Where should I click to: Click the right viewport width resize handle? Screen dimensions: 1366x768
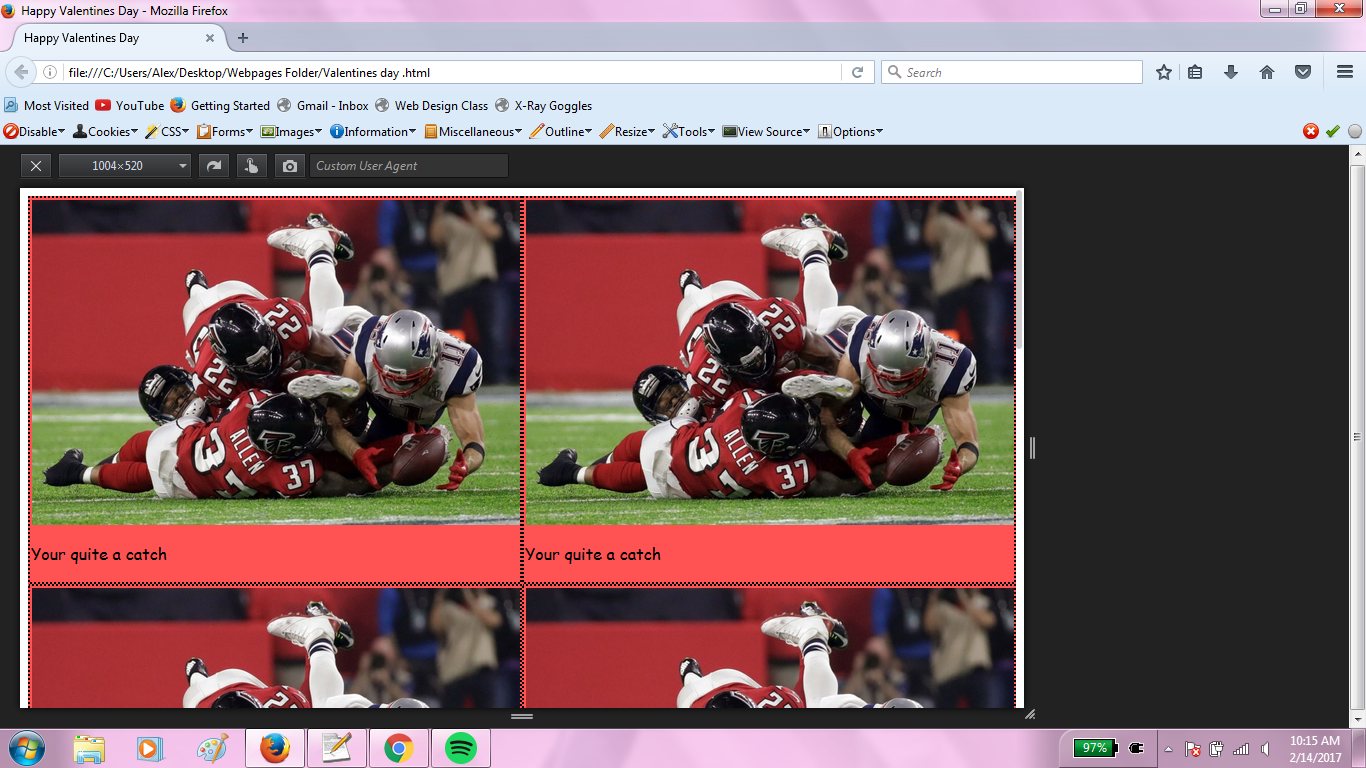coord(1032,448)
